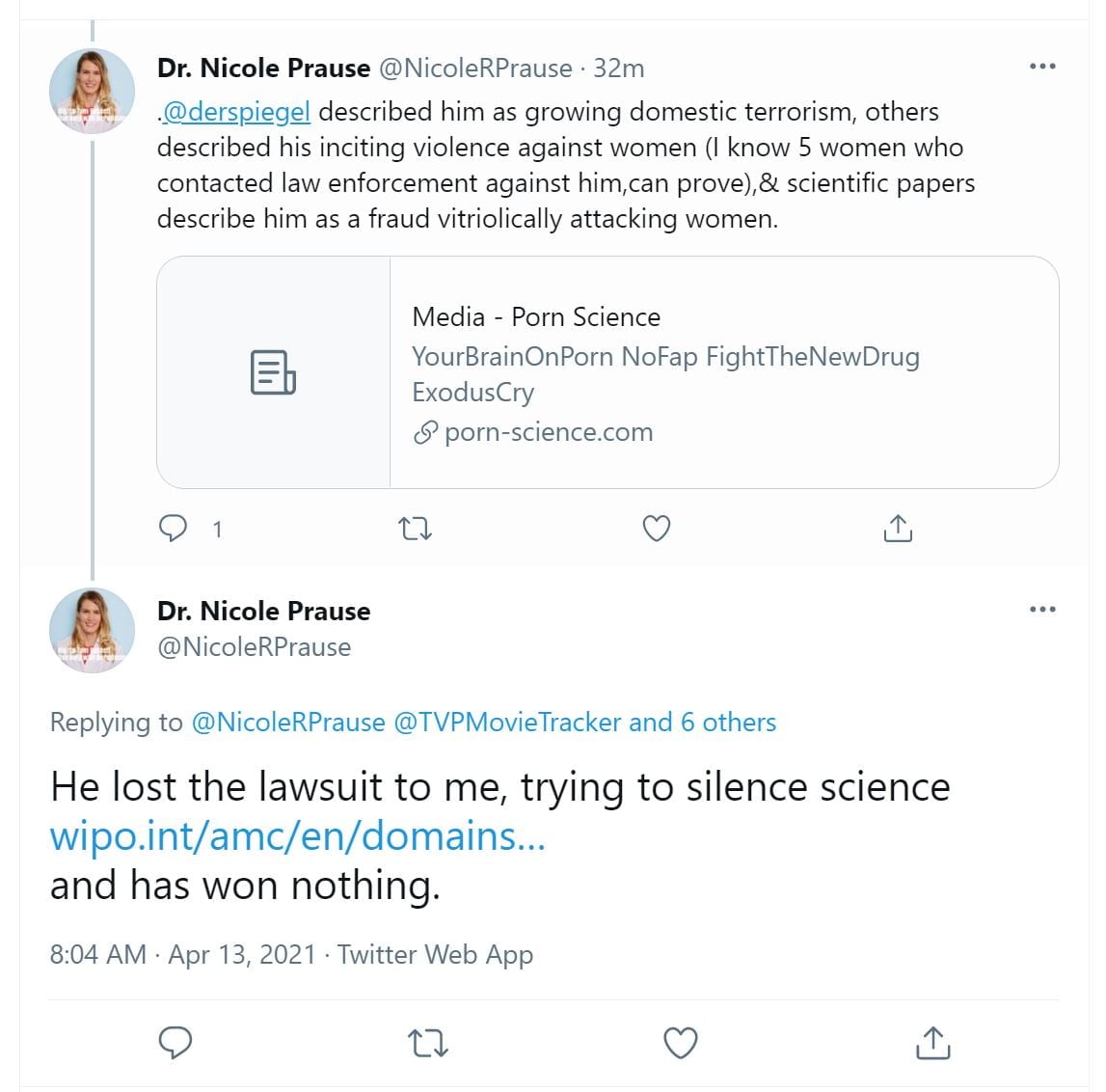Click bottom tweet profile avatar
Image resolution: width=1106 pixels, height=1092 pixels.
93,630
